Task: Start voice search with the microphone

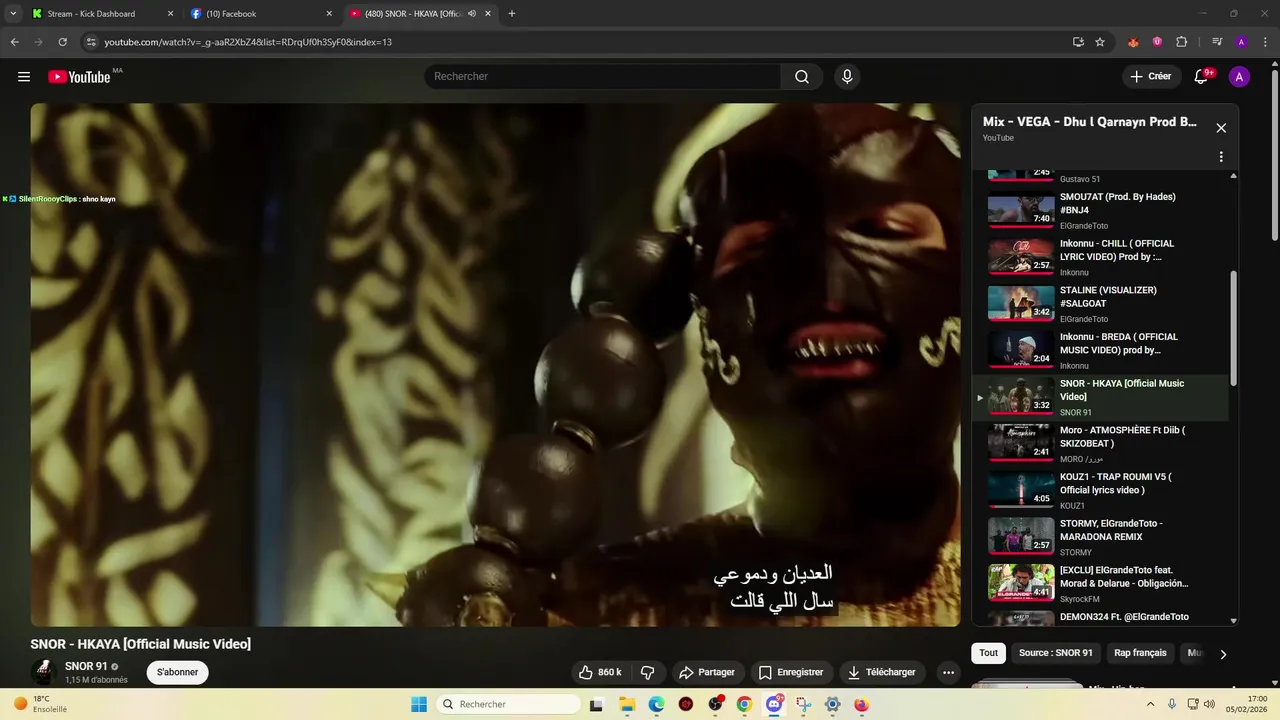Action: tap(847, 77)
